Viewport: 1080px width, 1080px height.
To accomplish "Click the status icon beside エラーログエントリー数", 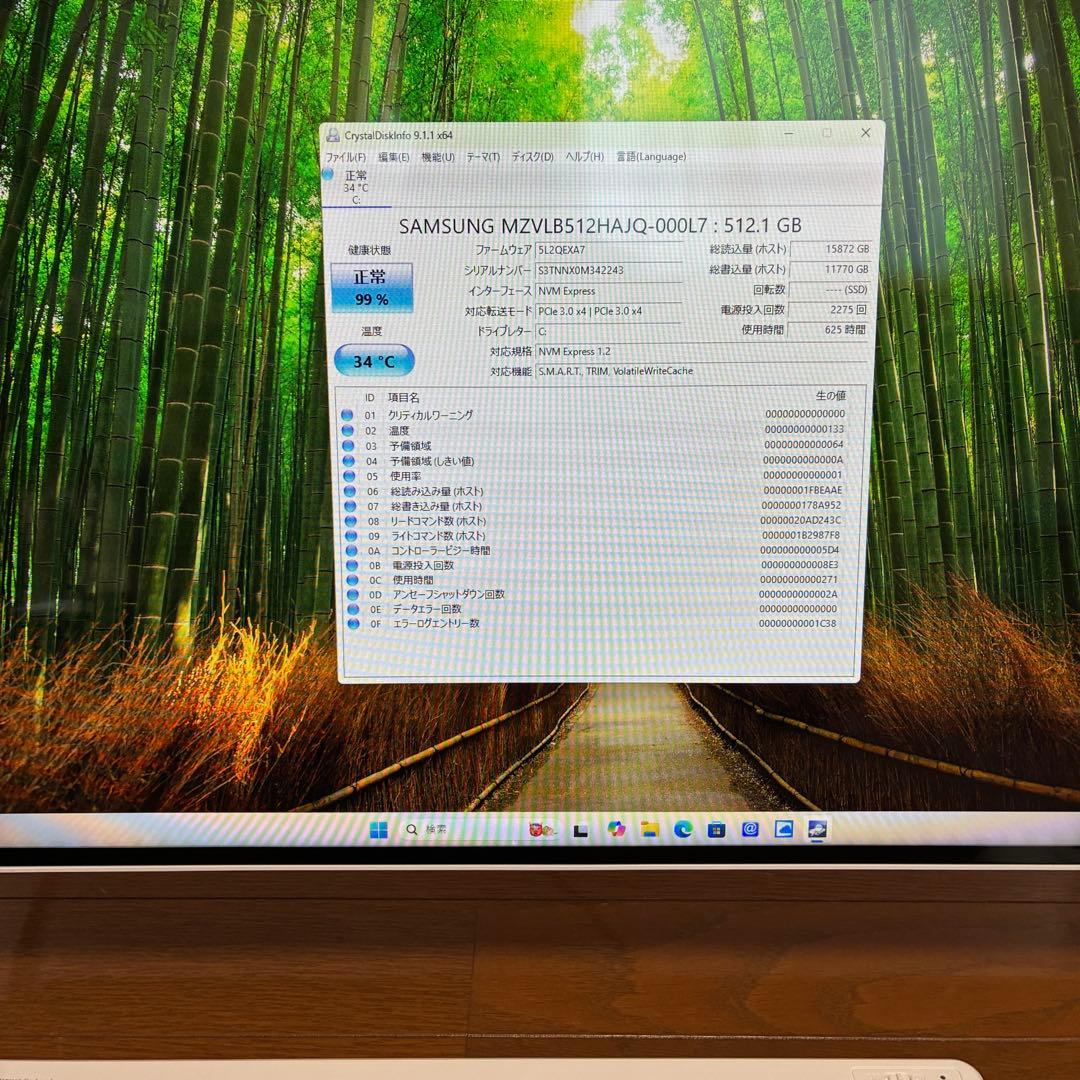I will click(x=352, y=624).
